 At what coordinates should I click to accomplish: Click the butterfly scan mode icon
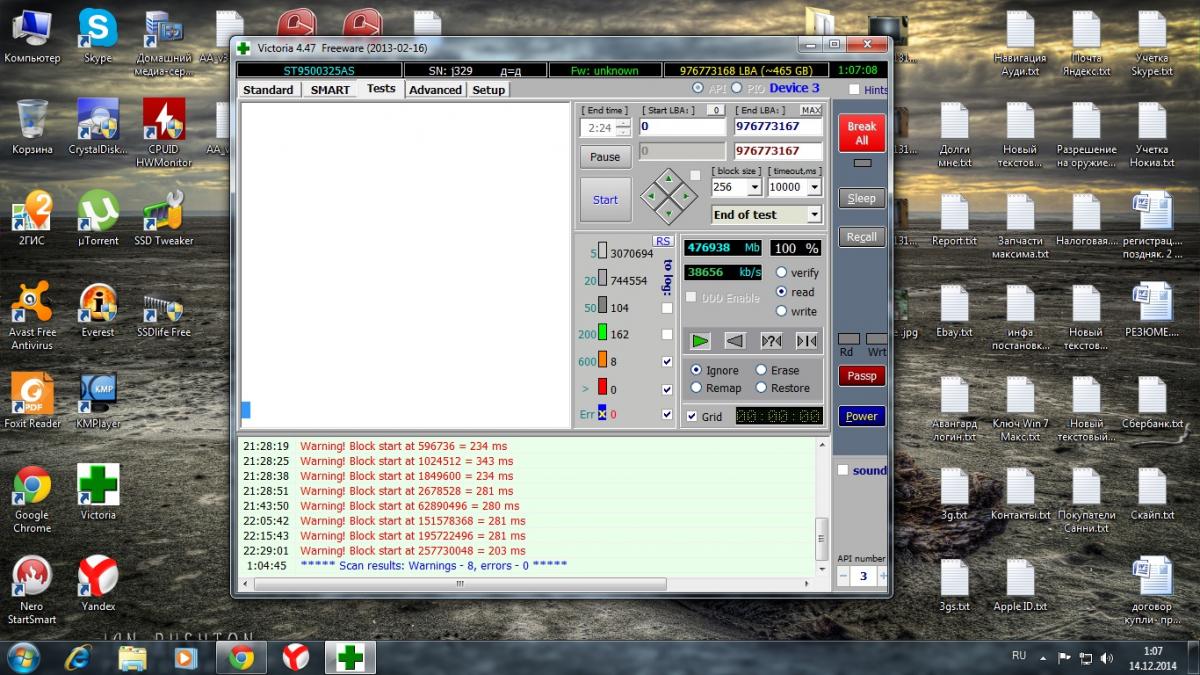(x=806, y=341)
